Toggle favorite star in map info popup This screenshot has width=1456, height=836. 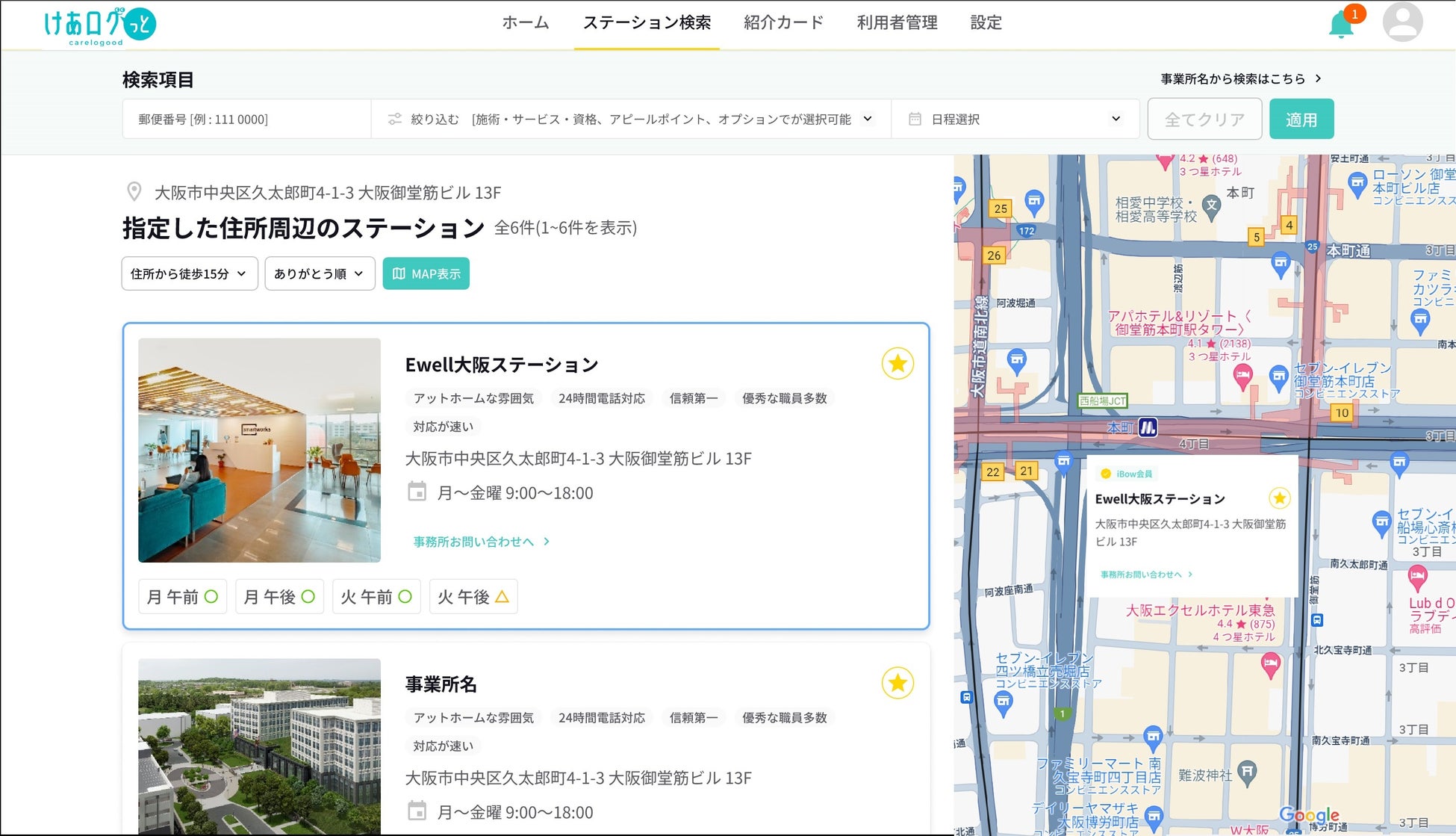(1279, 498)
